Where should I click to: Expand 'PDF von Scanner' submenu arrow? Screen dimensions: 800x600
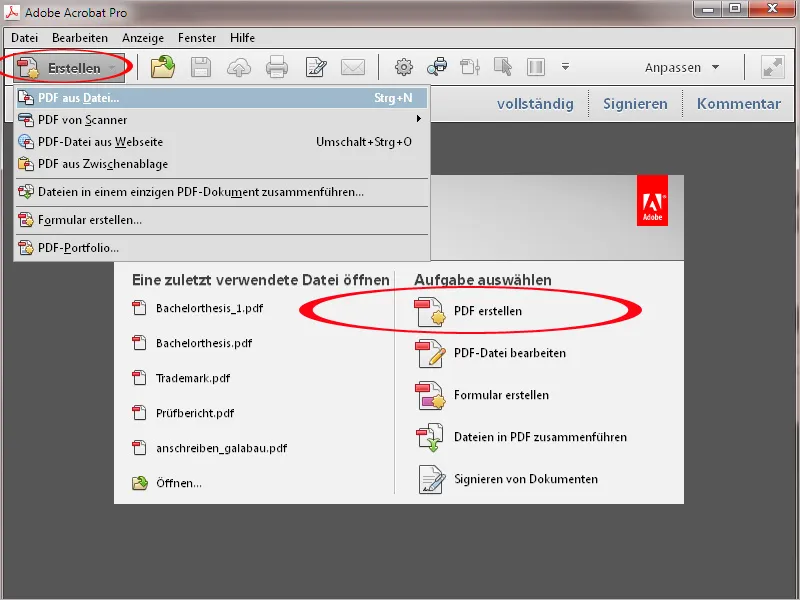point(418,119)
